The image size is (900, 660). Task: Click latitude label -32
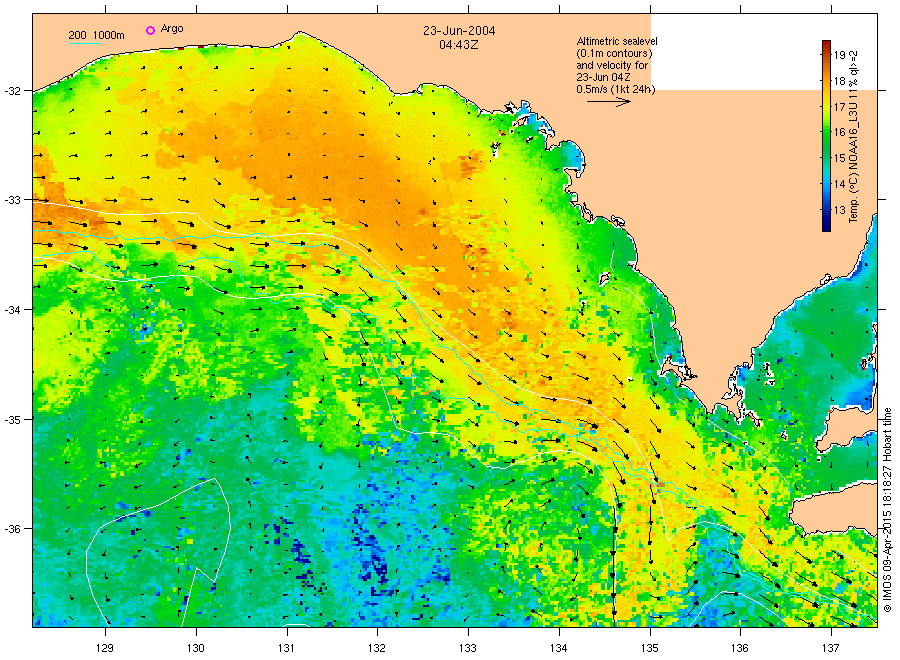click(x=13, y=91)
